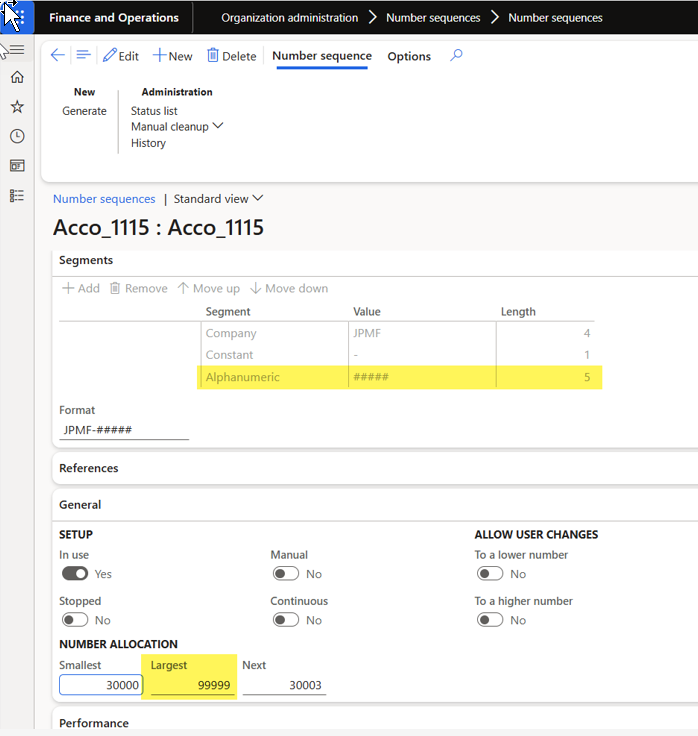The image size is (698, 736).
Task: Expand the Performance section
Action: (94, 723)
